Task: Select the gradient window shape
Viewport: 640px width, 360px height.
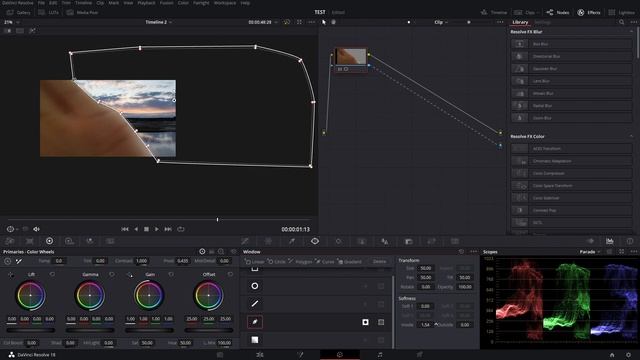Action: (x=255, y=340)
